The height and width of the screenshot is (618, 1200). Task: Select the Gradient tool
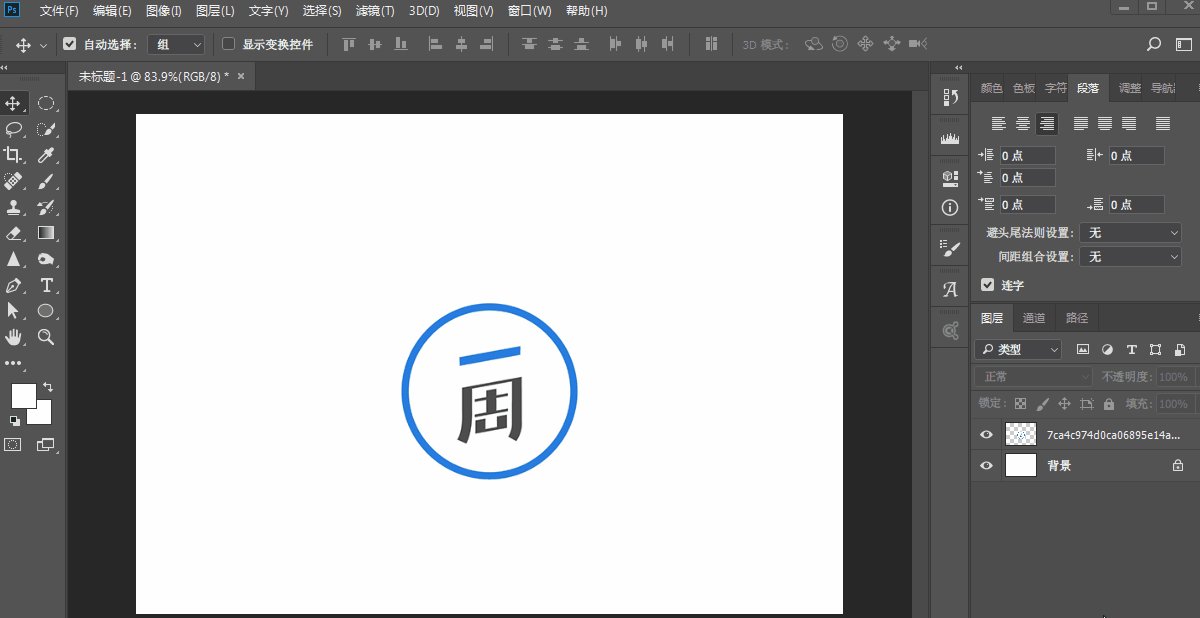tap(46, 233)
